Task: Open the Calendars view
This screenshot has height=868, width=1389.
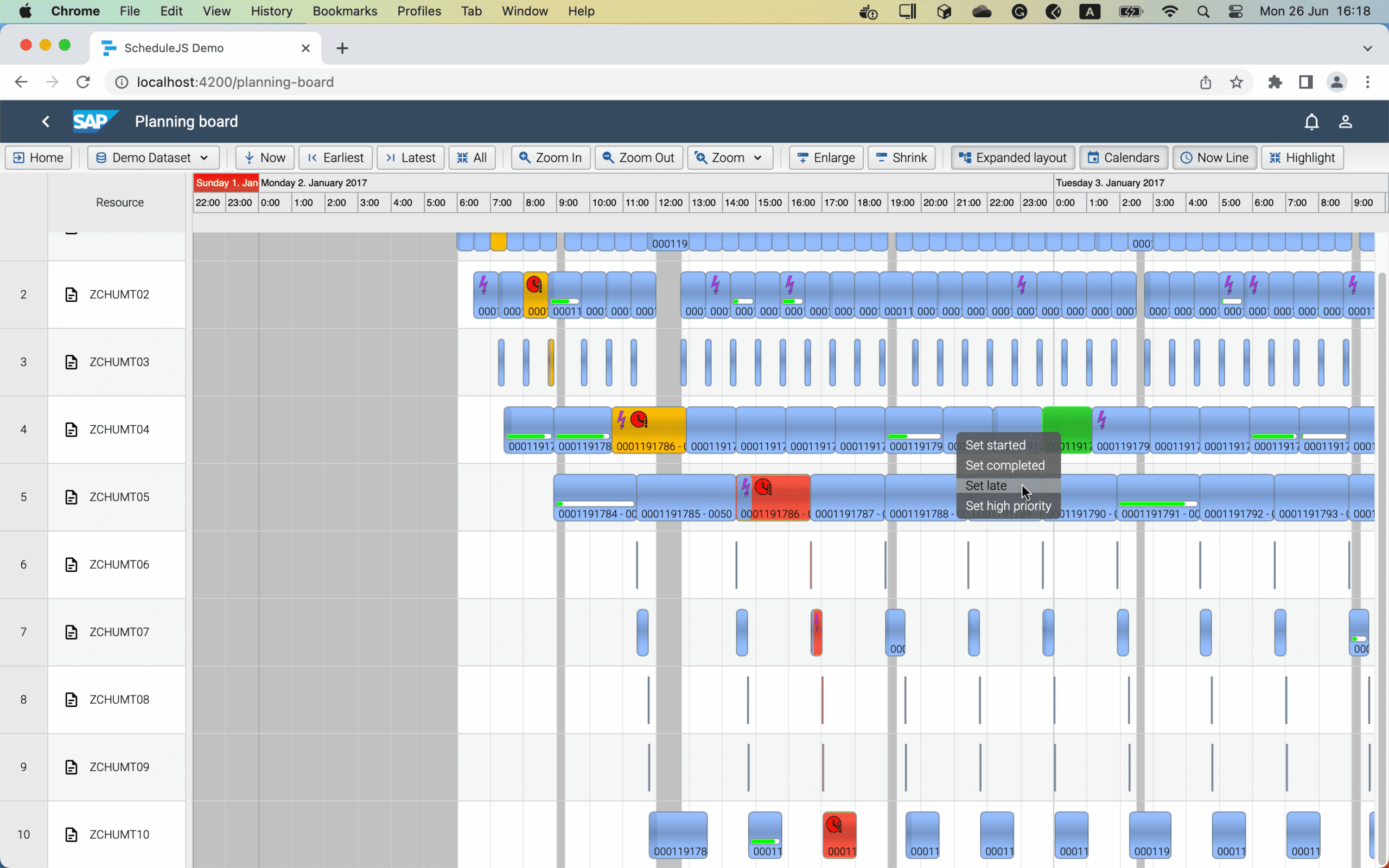Action: 1123,157
